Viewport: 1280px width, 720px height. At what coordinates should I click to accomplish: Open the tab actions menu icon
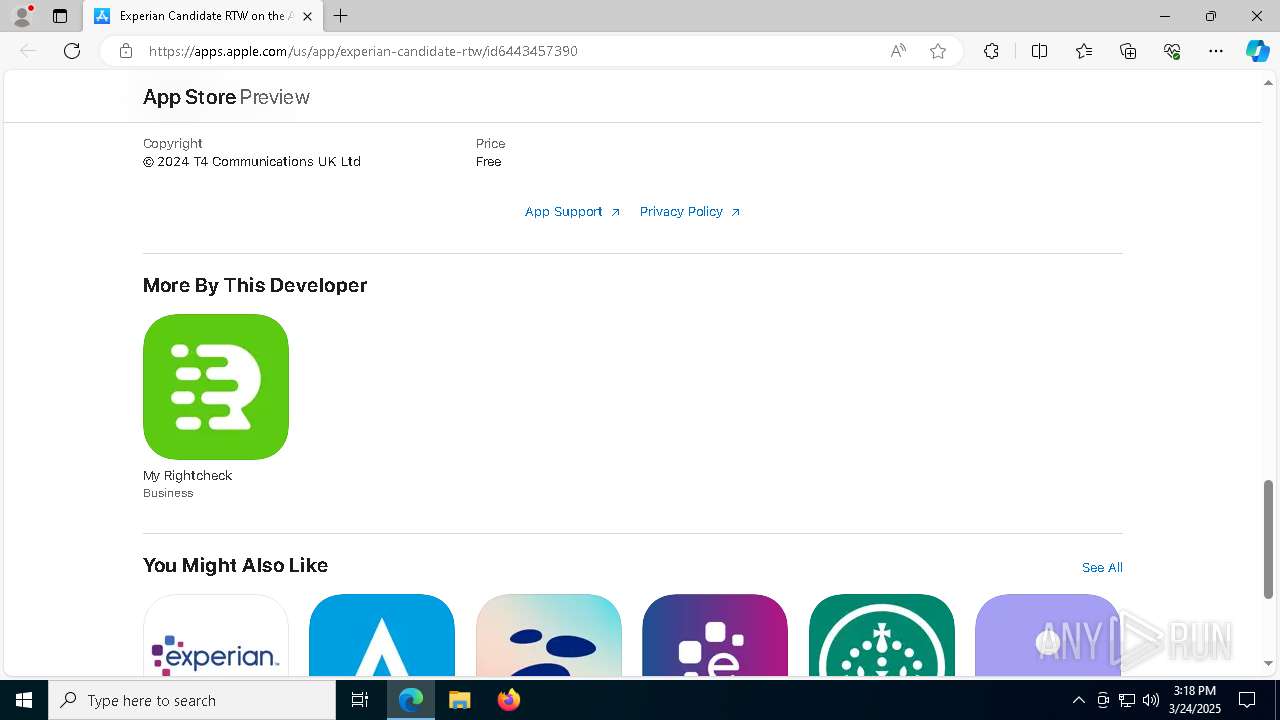pos(60,16)
